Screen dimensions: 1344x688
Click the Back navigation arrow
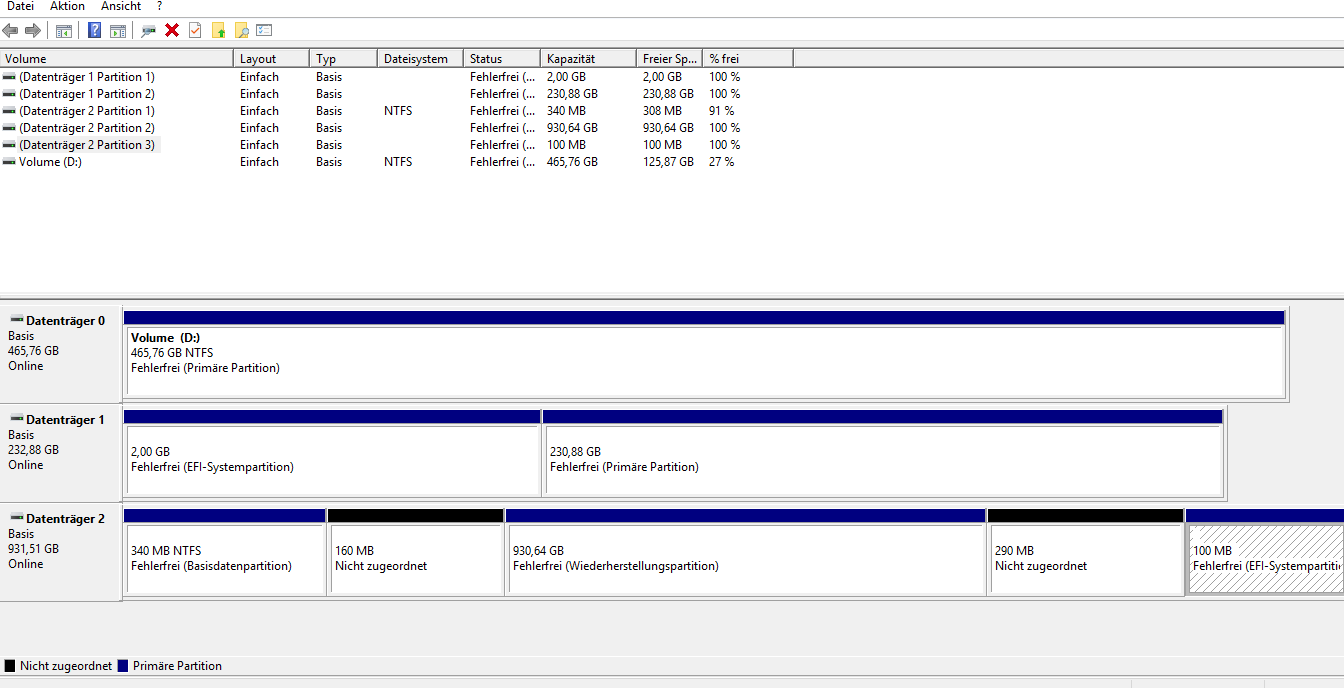coord(9,30)
